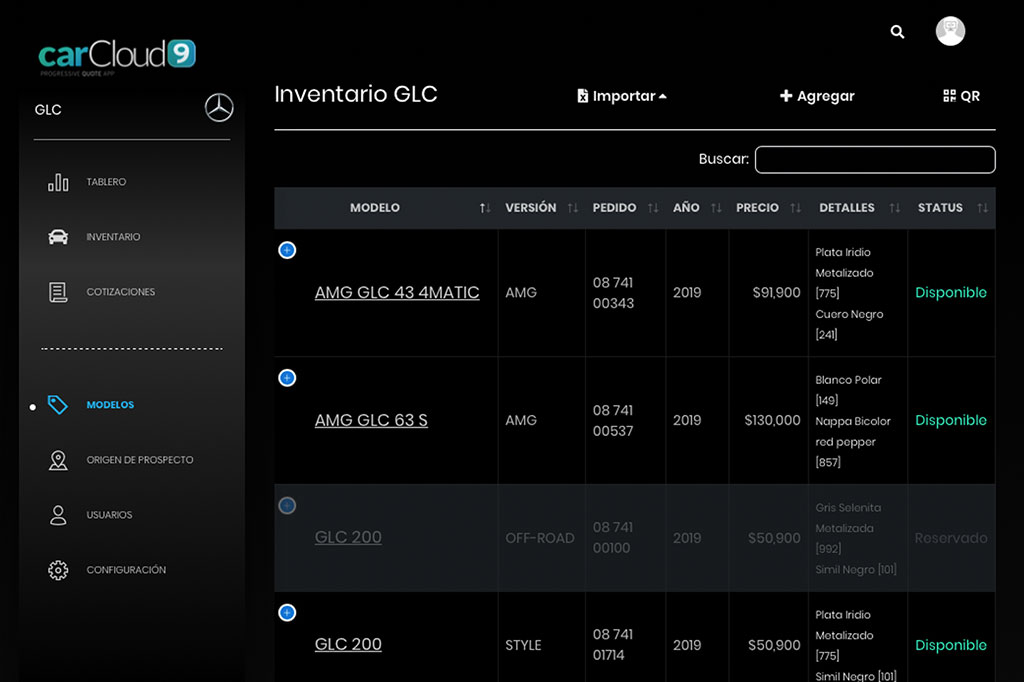Open Configuración gear icon
Image resolution: width=1024 pixels, height=682 pixels.
pos(58,570)
